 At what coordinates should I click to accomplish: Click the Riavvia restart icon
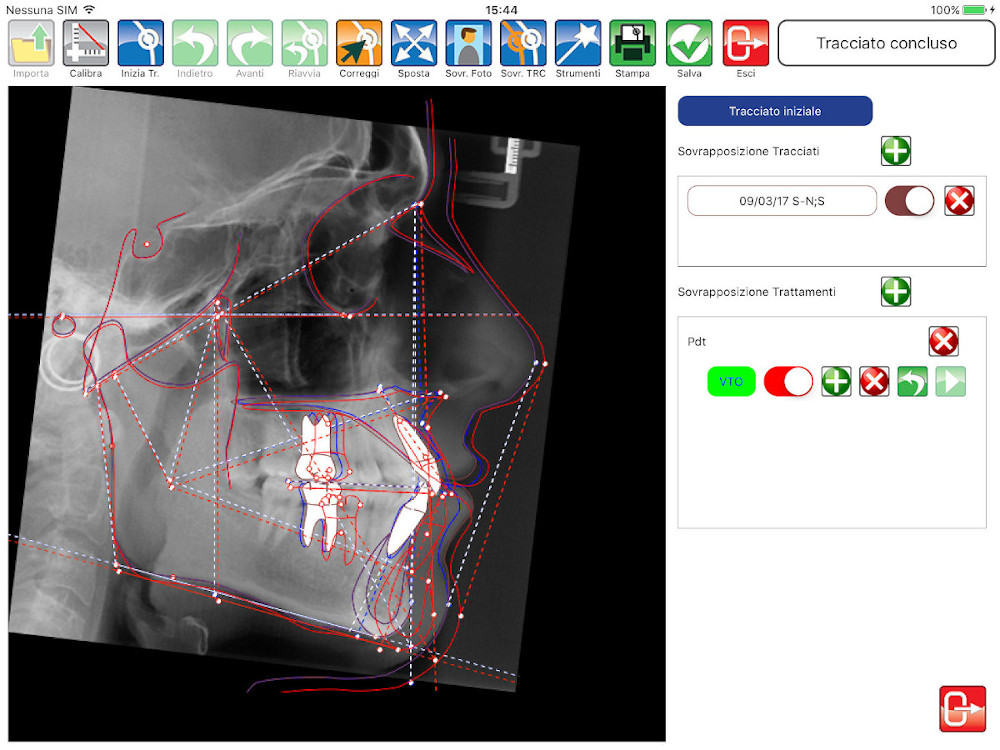tap(305, 43)
